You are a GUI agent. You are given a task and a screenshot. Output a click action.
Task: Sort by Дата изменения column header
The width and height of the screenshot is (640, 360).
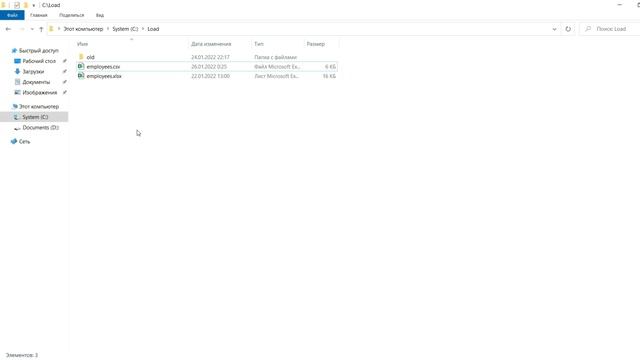211,44
